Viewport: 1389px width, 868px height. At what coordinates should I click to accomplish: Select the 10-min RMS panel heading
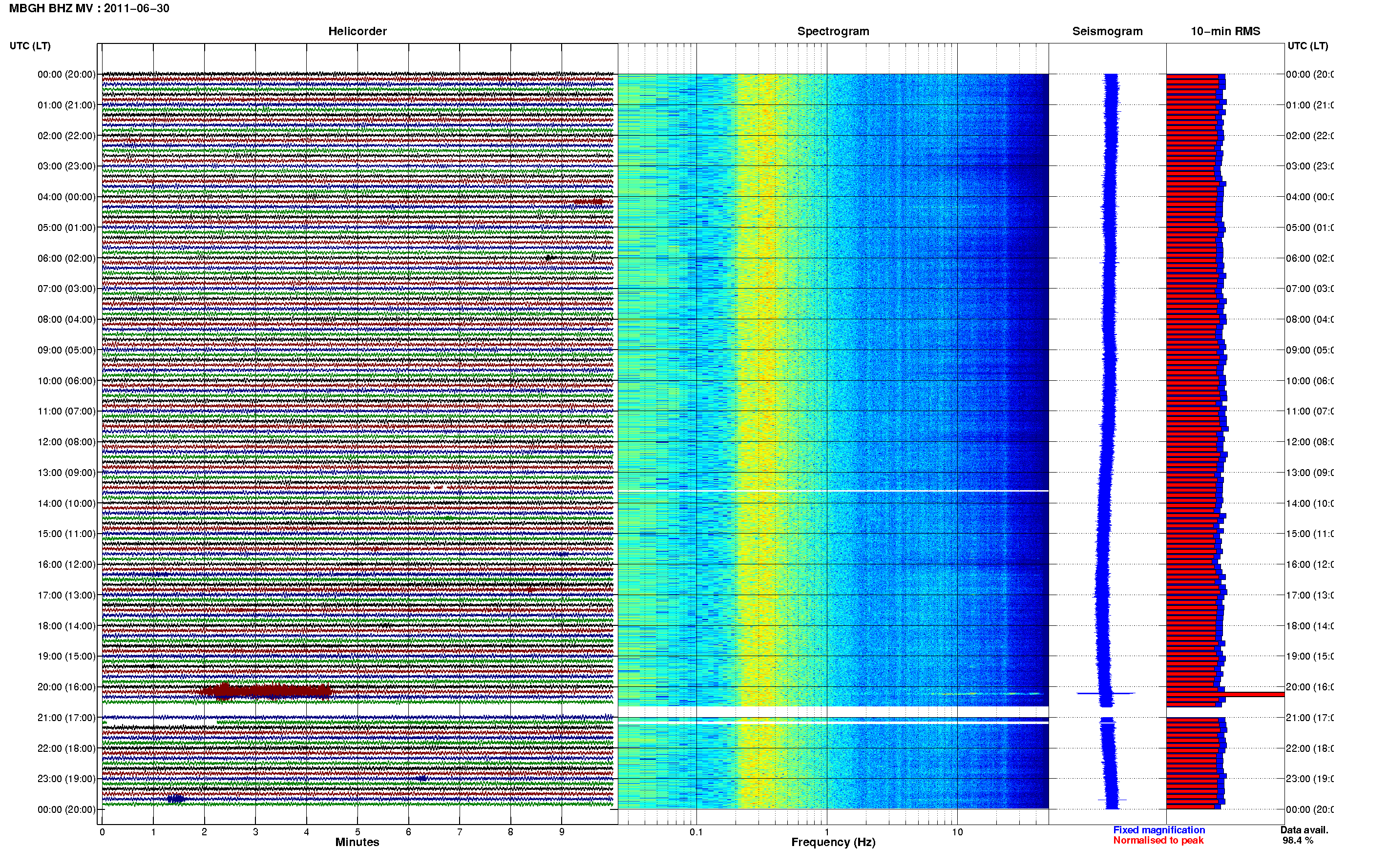(1225, 31)
